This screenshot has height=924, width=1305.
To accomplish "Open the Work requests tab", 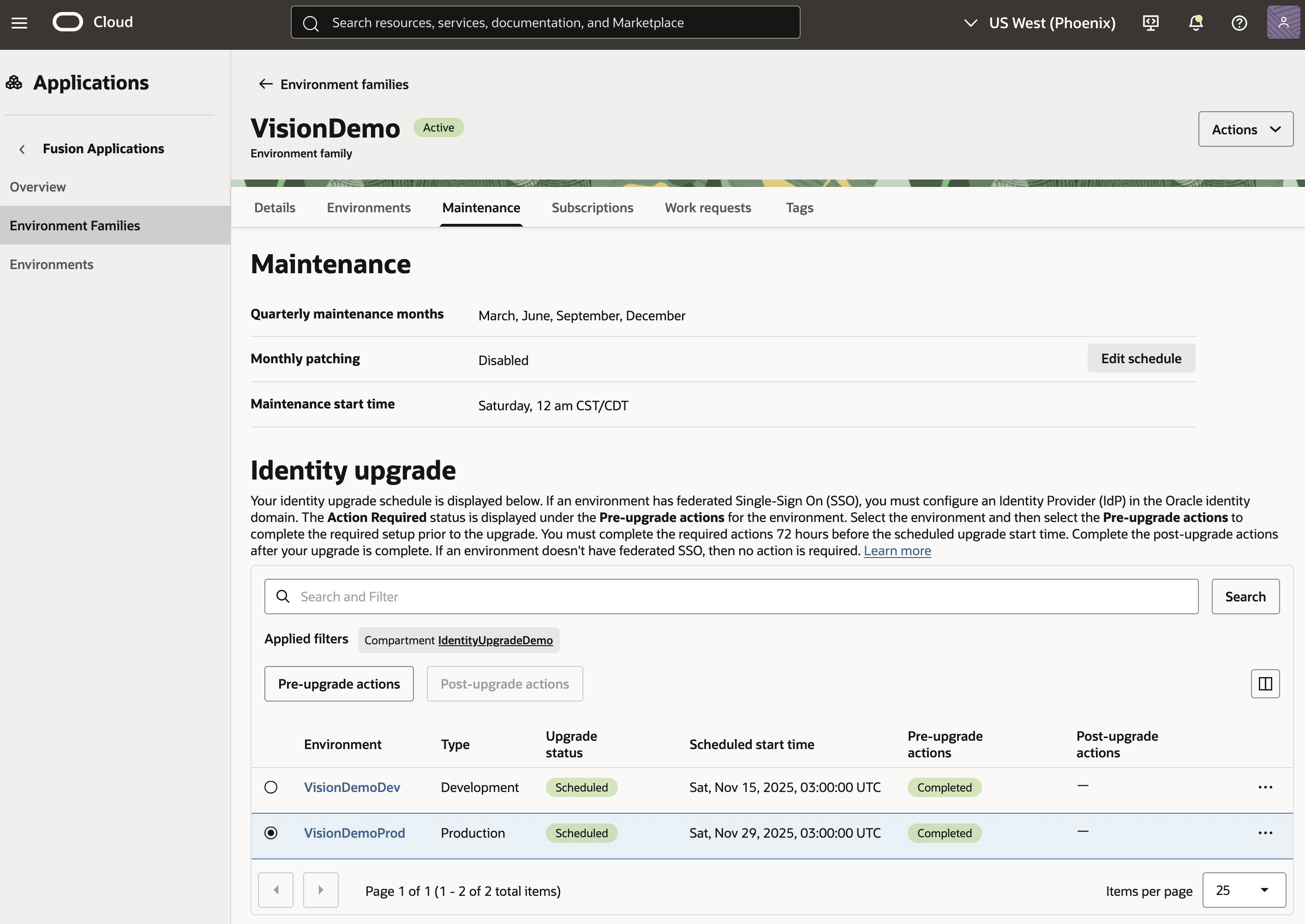I will (708, 208).
